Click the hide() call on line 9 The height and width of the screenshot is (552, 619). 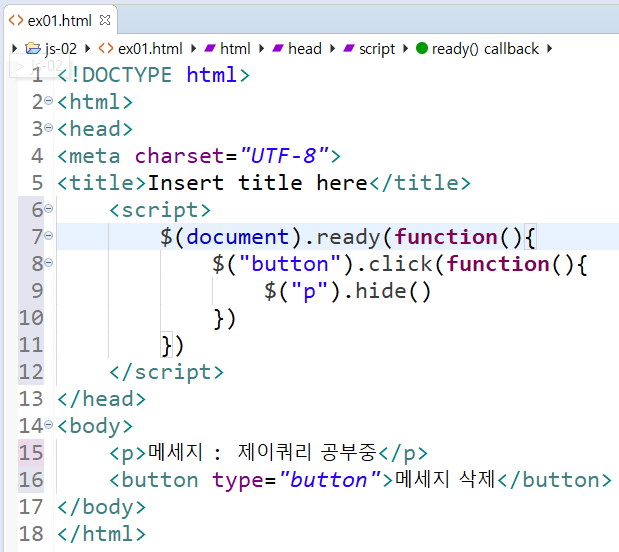pos(393,291)
